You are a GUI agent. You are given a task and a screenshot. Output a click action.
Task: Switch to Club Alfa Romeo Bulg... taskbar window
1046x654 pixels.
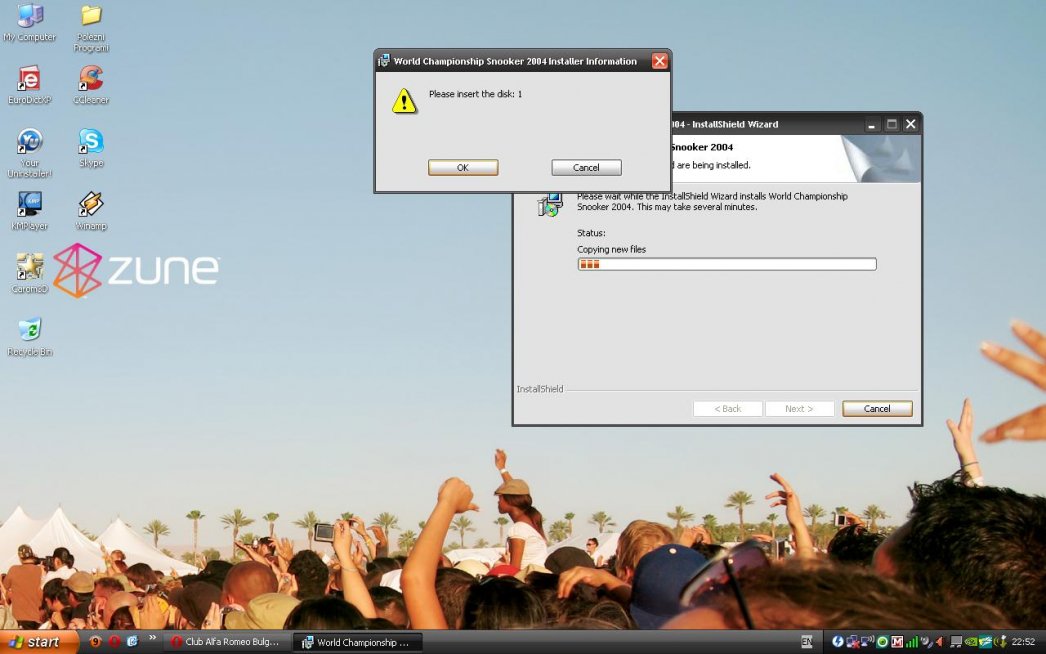pos(226,642)
